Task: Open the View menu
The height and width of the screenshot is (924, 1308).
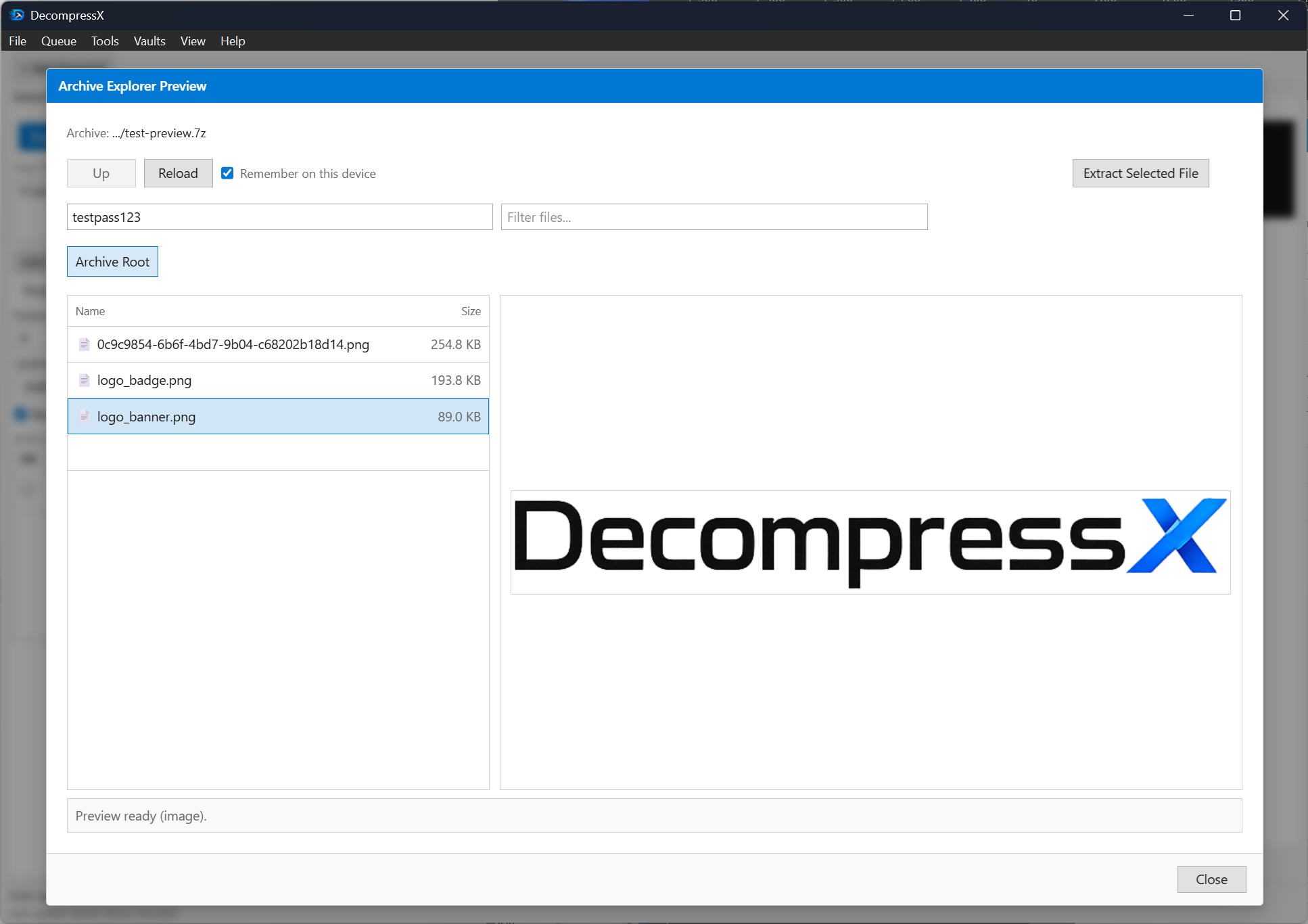Action: (x=193, y=41)
